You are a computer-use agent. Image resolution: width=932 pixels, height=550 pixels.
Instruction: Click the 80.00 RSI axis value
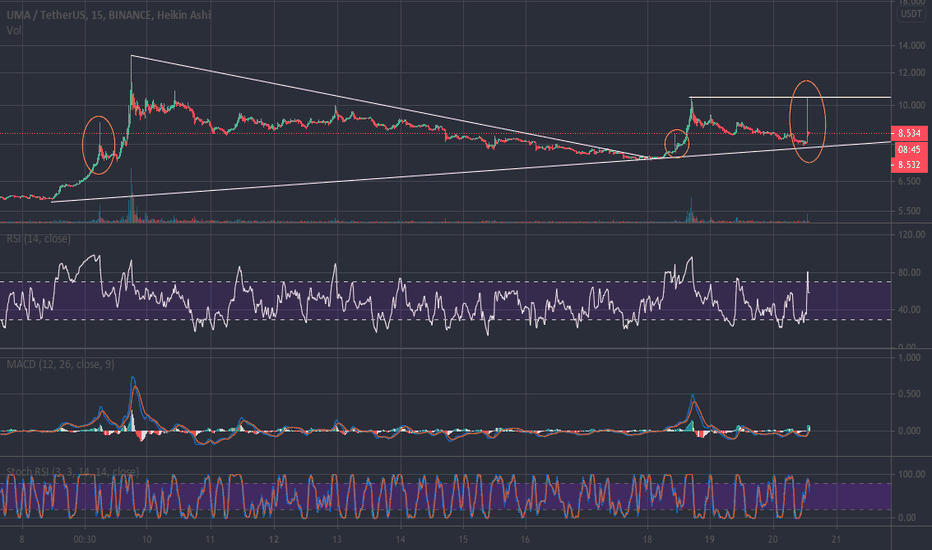pyautogui.click(x=911, y=273)
